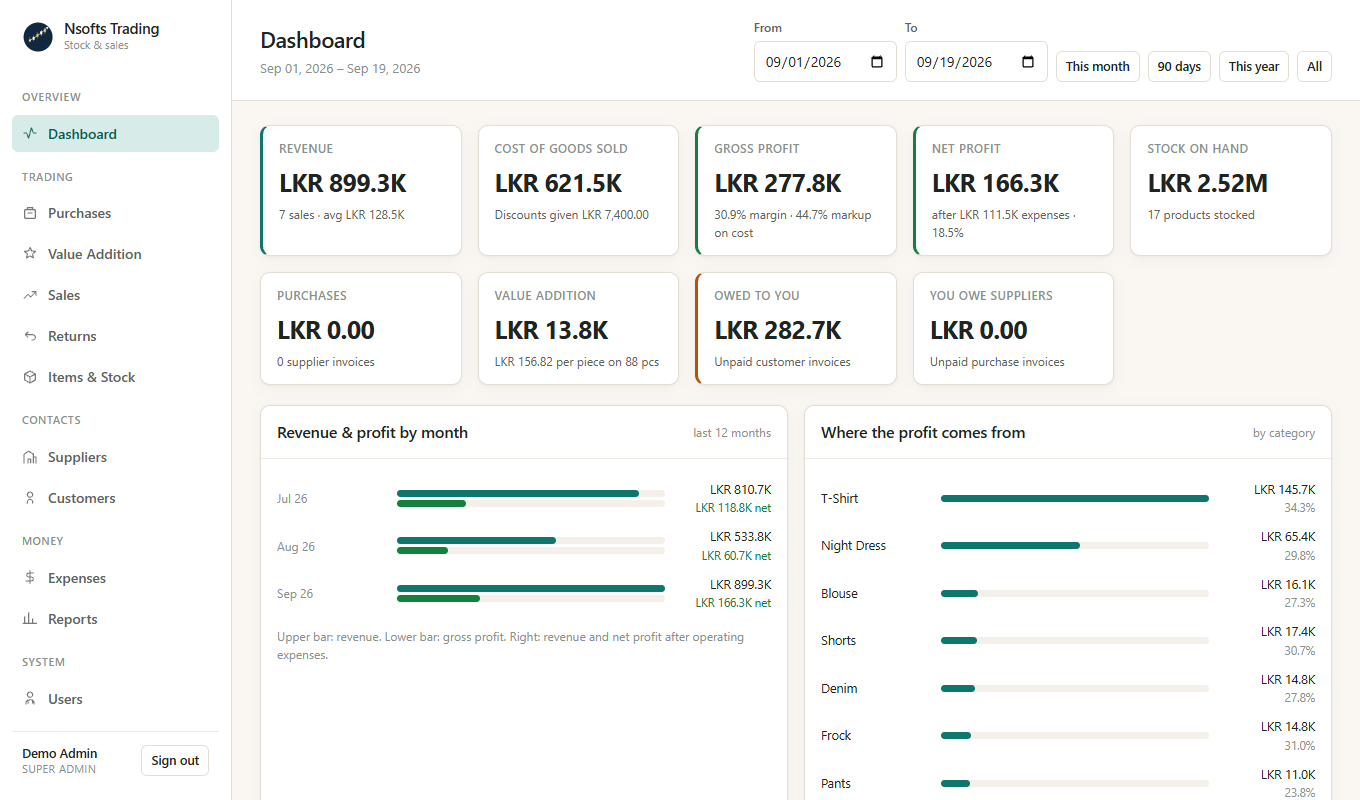Click the Night Dress category label
The image size is (1360, 800).
click(x=853, y=546)
